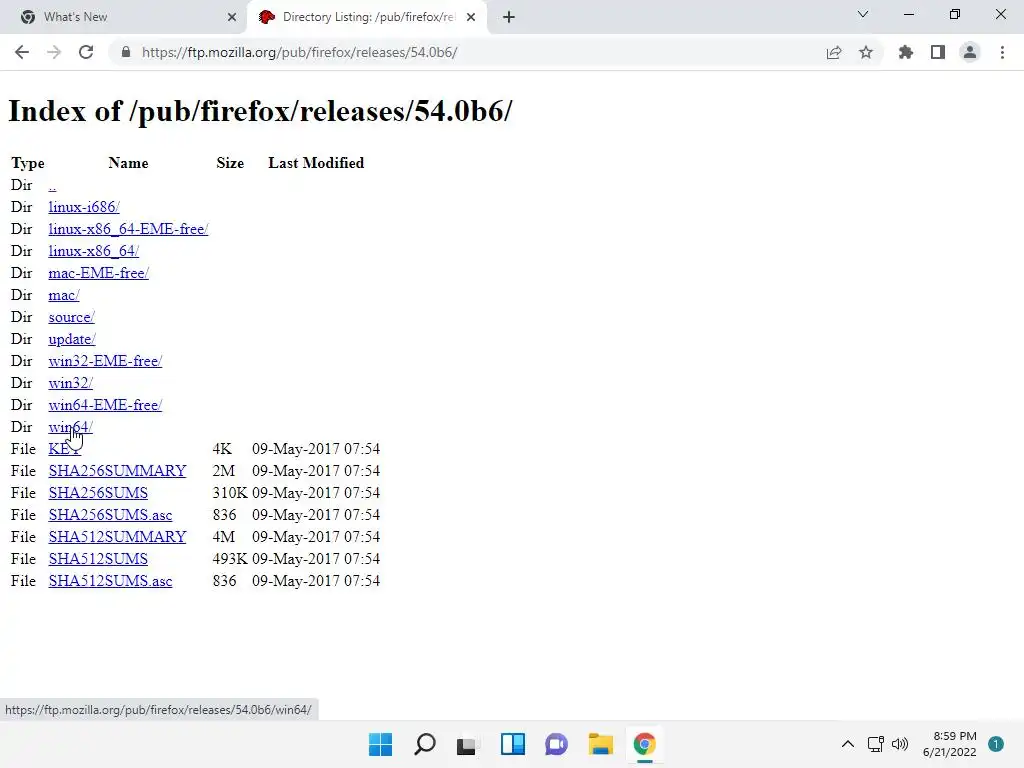Open the Widgets panel icon
This screenshot has height=768, width=1024.
(x=513, y=744)
